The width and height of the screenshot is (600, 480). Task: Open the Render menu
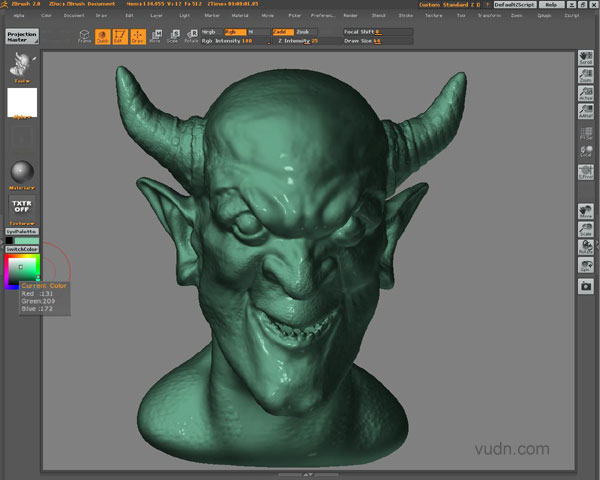(351, 16)
